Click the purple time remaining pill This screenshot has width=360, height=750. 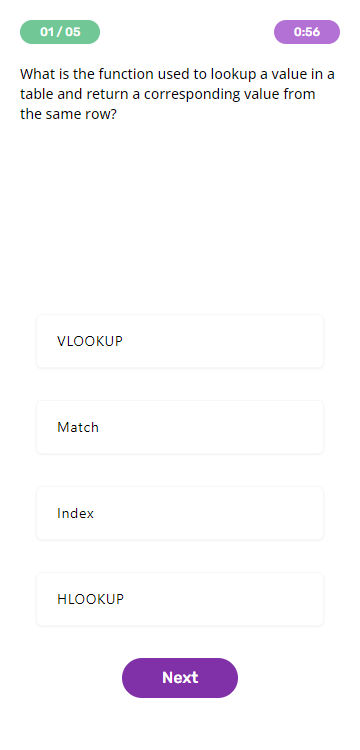pyautogui.click(x=307, y=32)
